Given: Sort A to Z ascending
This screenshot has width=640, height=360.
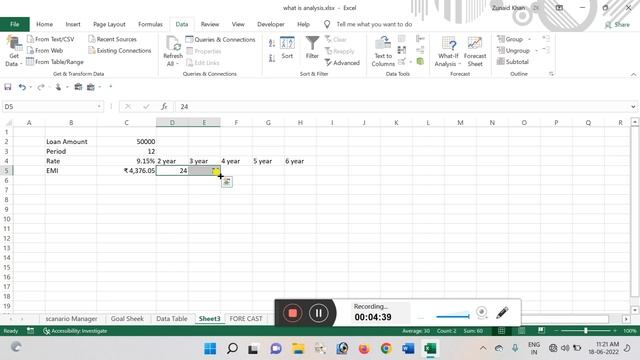Looking at the screenshot, I should (272, 44).
